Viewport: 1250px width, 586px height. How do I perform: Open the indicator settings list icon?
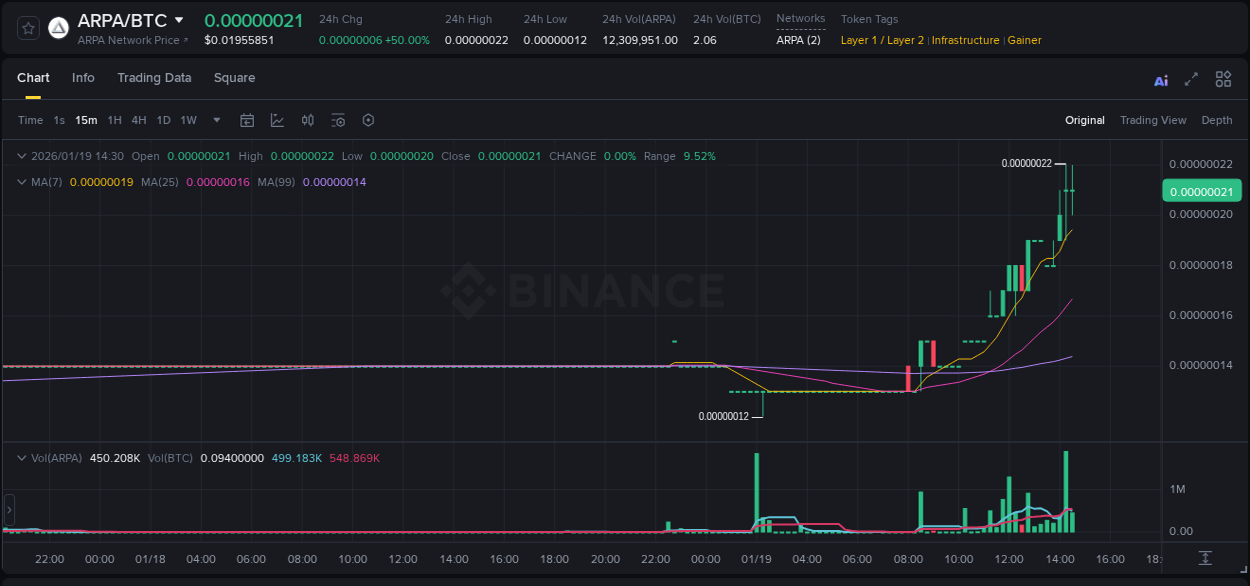(x=338, y=120)
